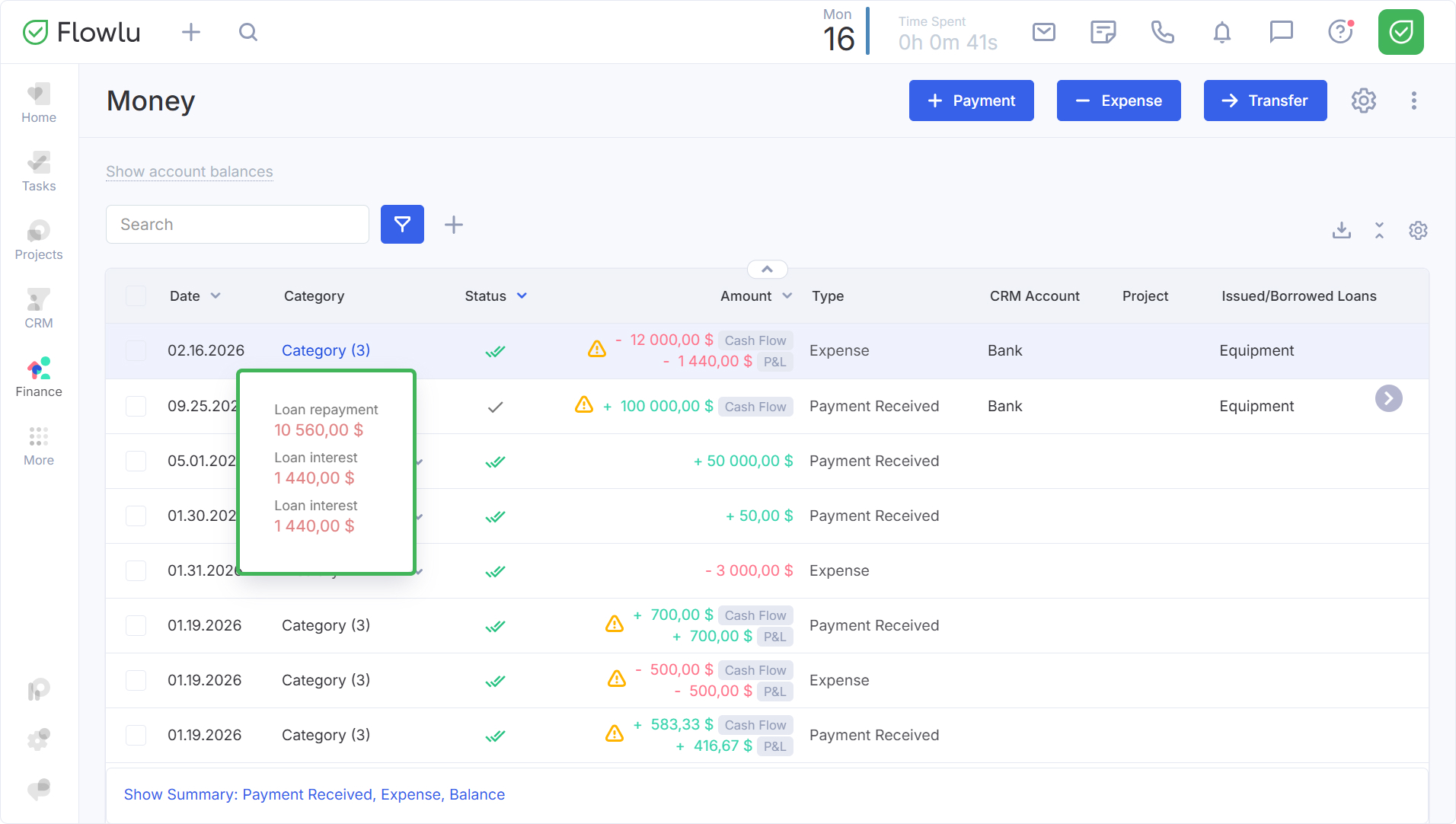Viewport: 1456px width, 824px height.
Task: Click into the Search input field
Action: coord(238,225)
